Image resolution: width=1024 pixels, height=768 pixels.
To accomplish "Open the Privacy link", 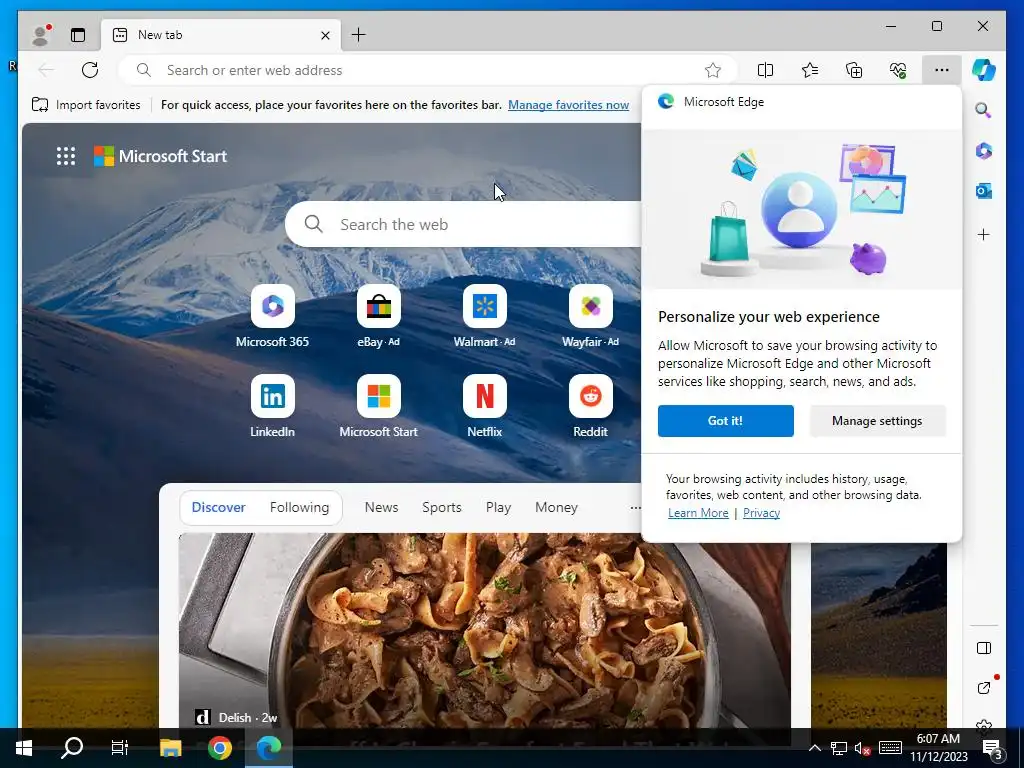I will [761, 513].
